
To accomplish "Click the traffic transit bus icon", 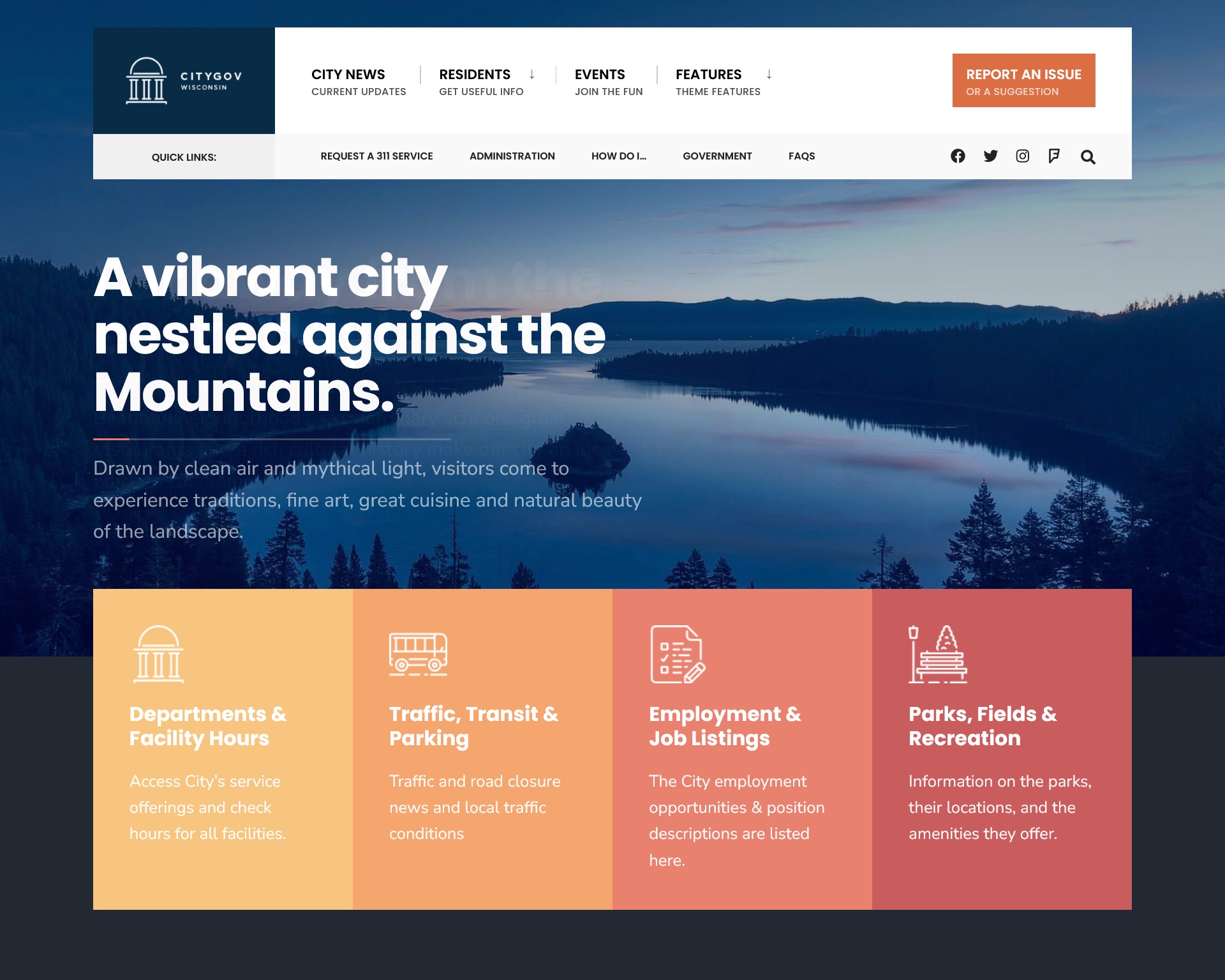I will (x=418, y=652).
